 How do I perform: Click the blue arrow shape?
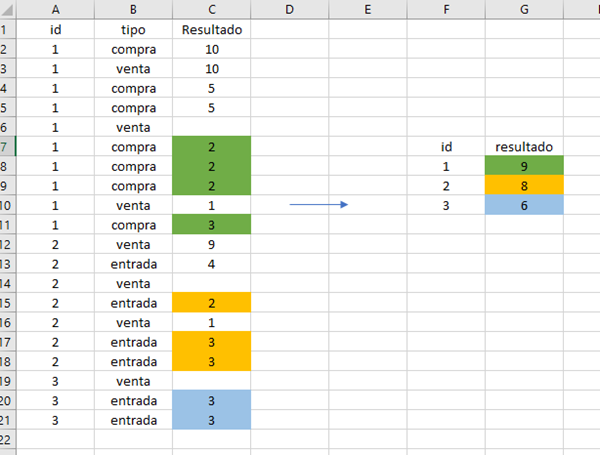click(318, 205)
